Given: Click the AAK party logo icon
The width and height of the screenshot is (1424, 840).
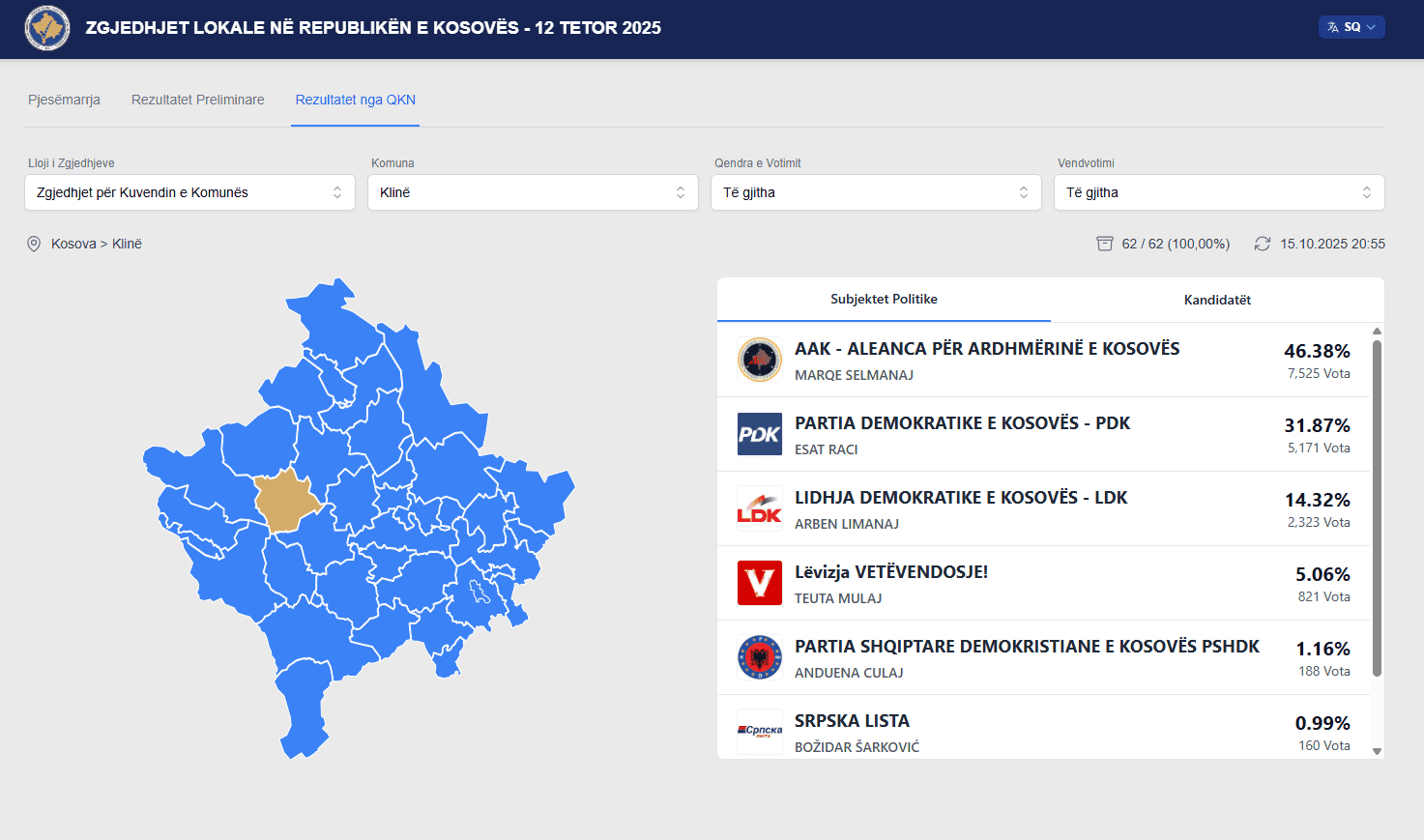Looking at the screenshot, I should coord(760,361).
